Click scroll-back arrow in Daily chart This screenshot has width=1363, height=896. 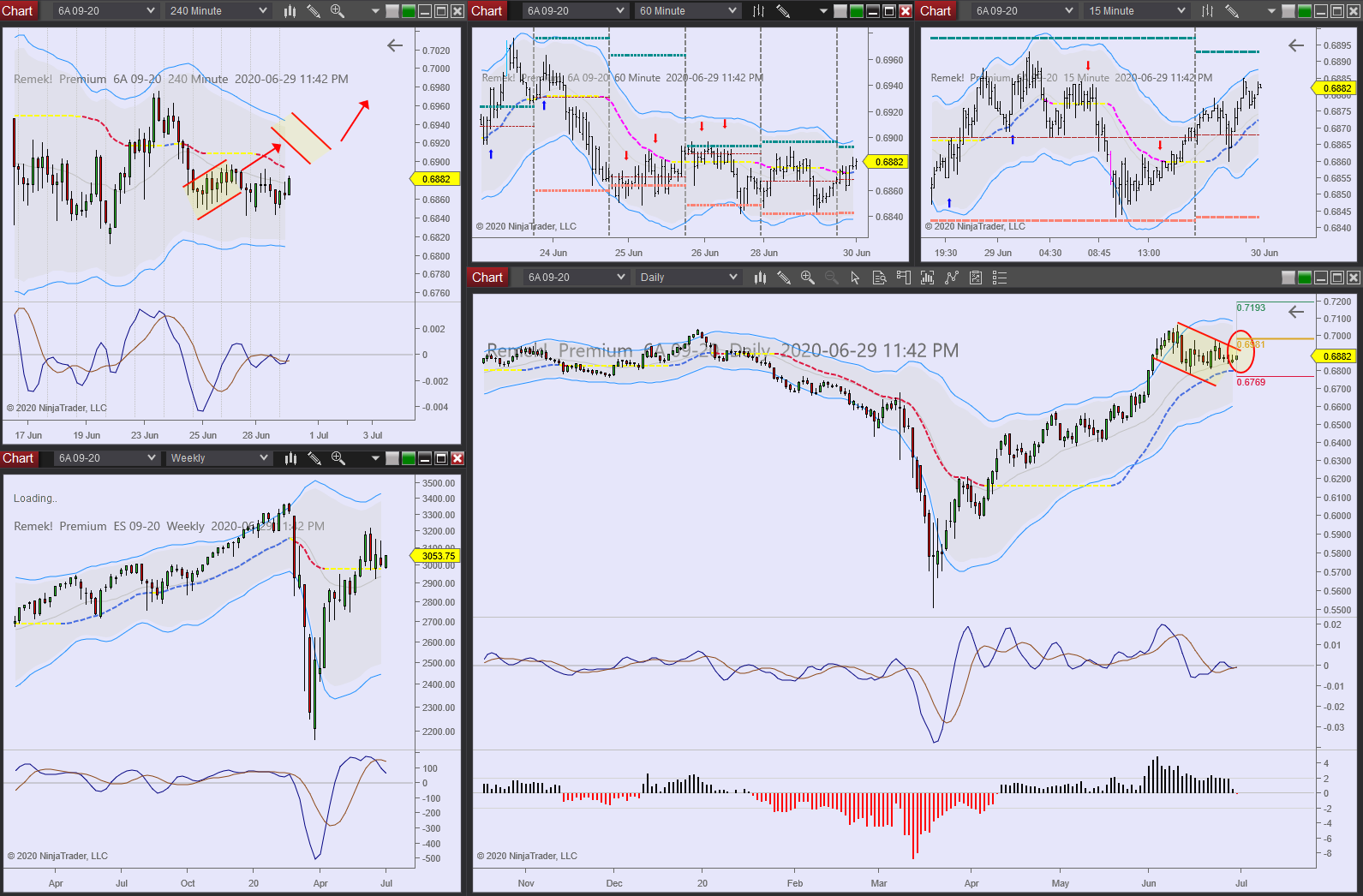[1296, 312]
